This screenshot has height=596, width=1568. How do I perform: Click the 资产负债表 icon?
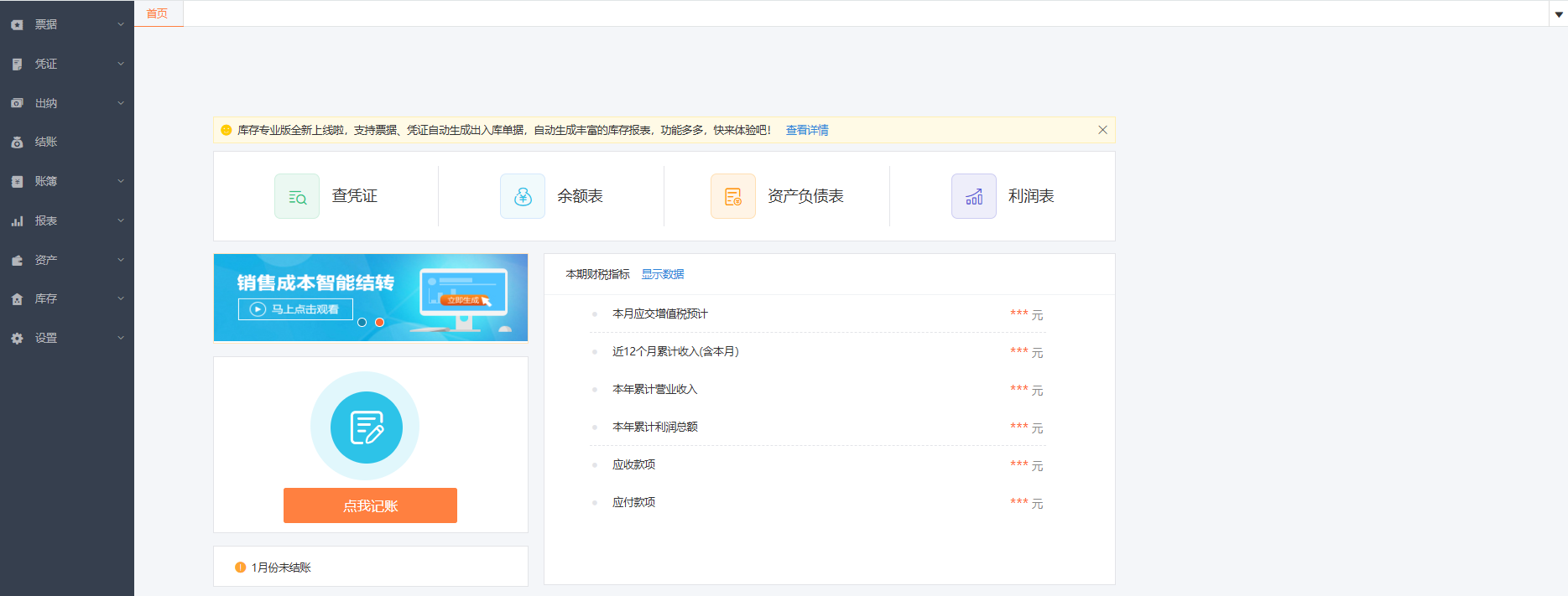(732, 196)
